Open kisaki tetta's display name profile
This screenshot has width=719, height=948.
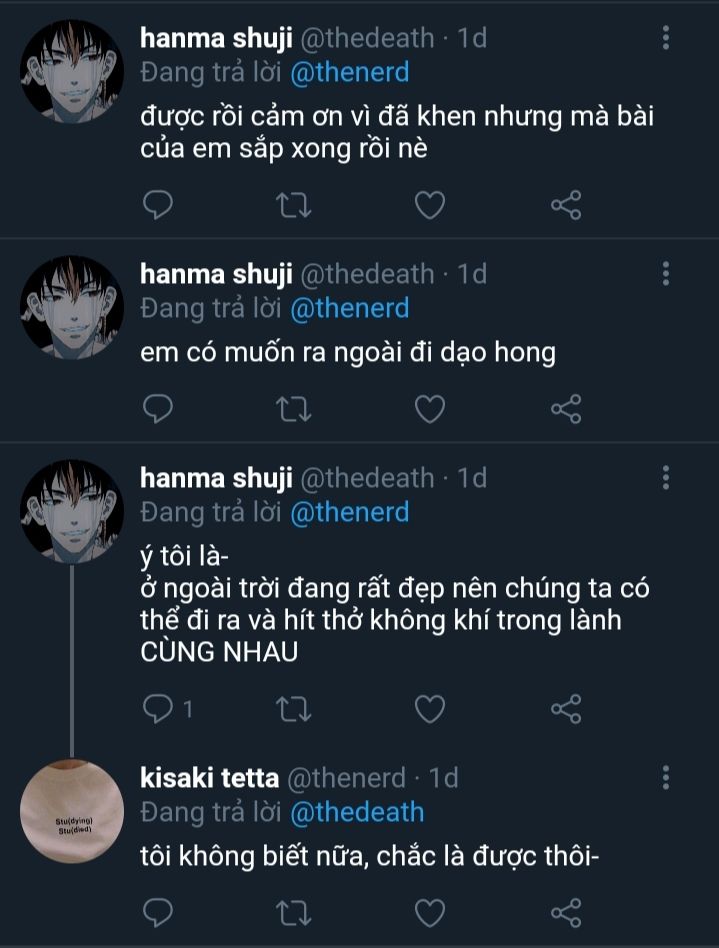pos(208,778)
